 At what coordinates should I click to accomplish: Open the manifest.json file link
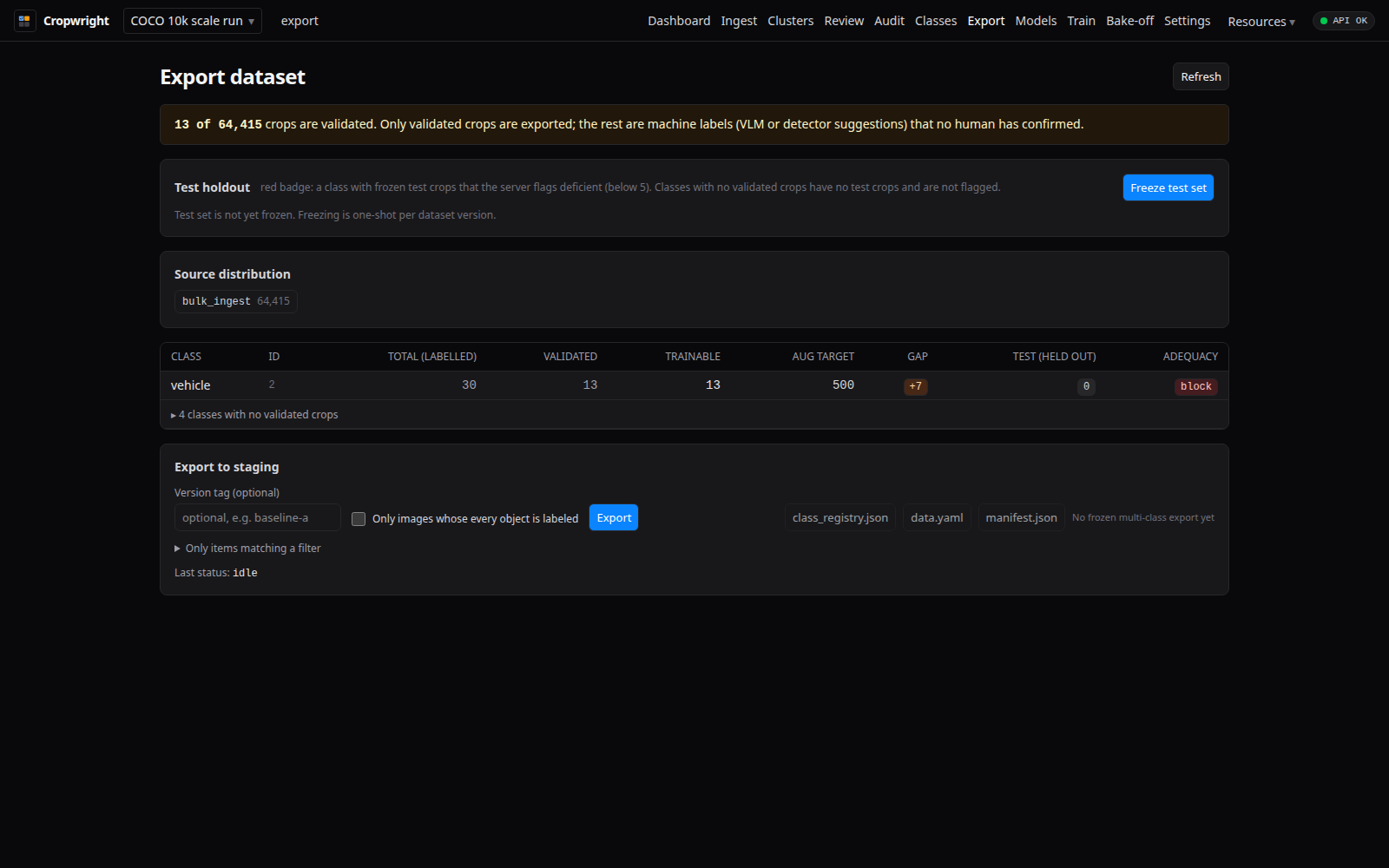tap(1021, 517)
